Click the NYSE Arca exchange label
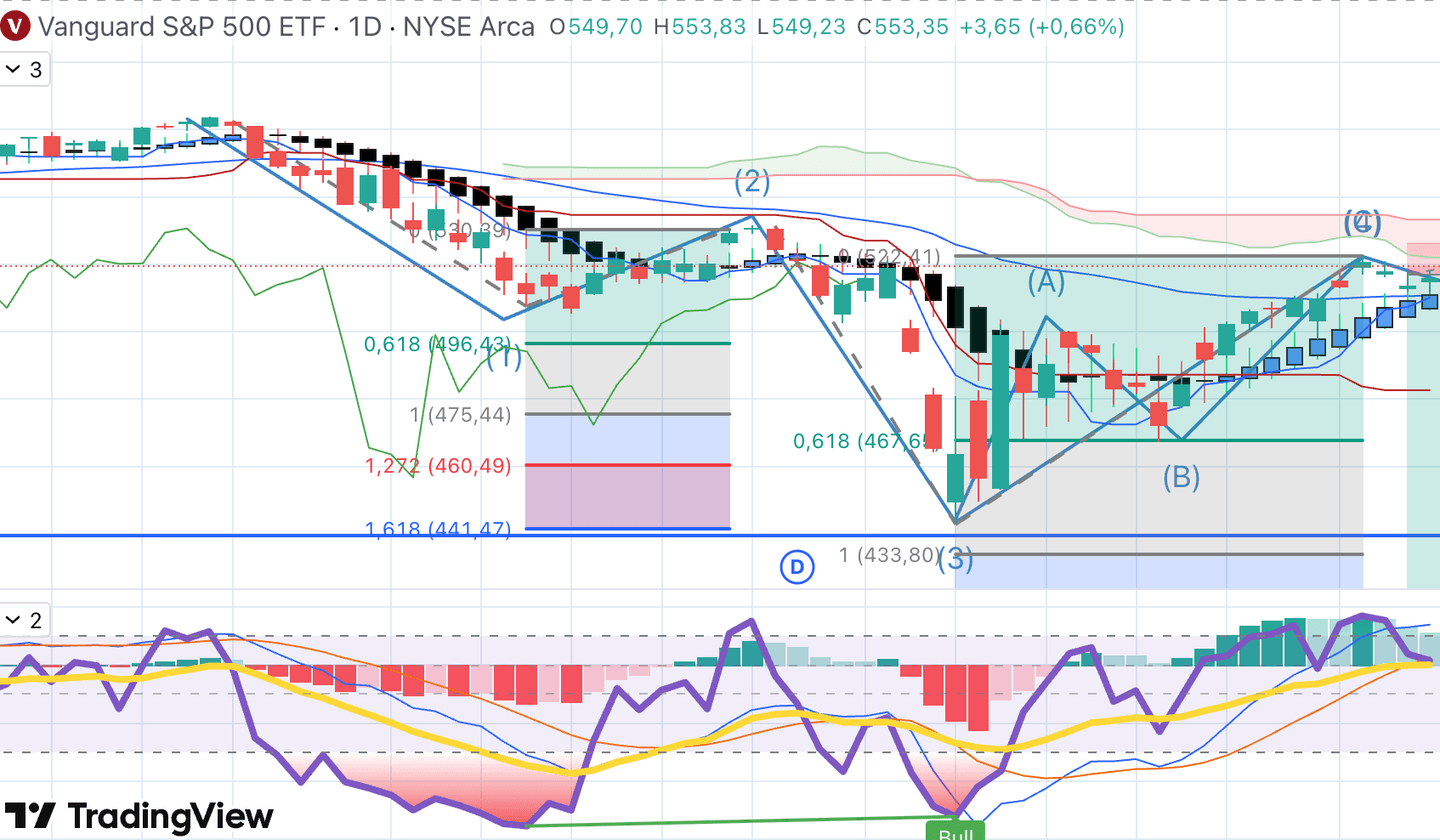Screen dimensions: 1440x840 (468, 27)
